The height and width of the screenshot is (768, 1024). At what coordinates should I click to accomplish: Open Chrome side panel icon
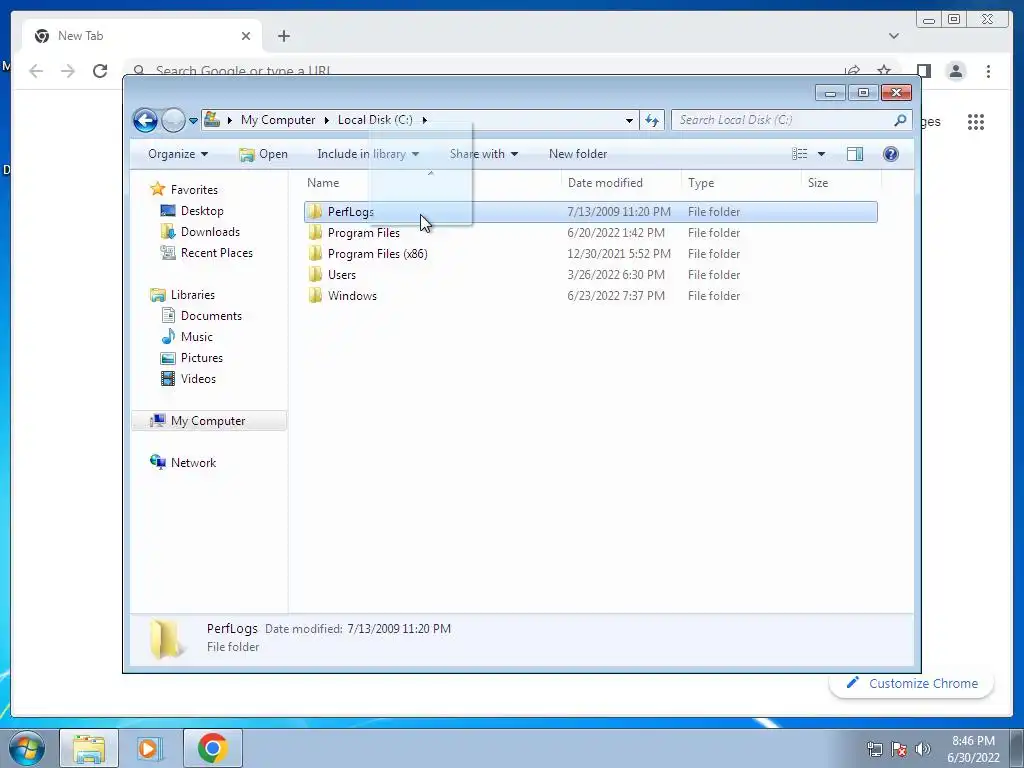[x=923, y=71]
